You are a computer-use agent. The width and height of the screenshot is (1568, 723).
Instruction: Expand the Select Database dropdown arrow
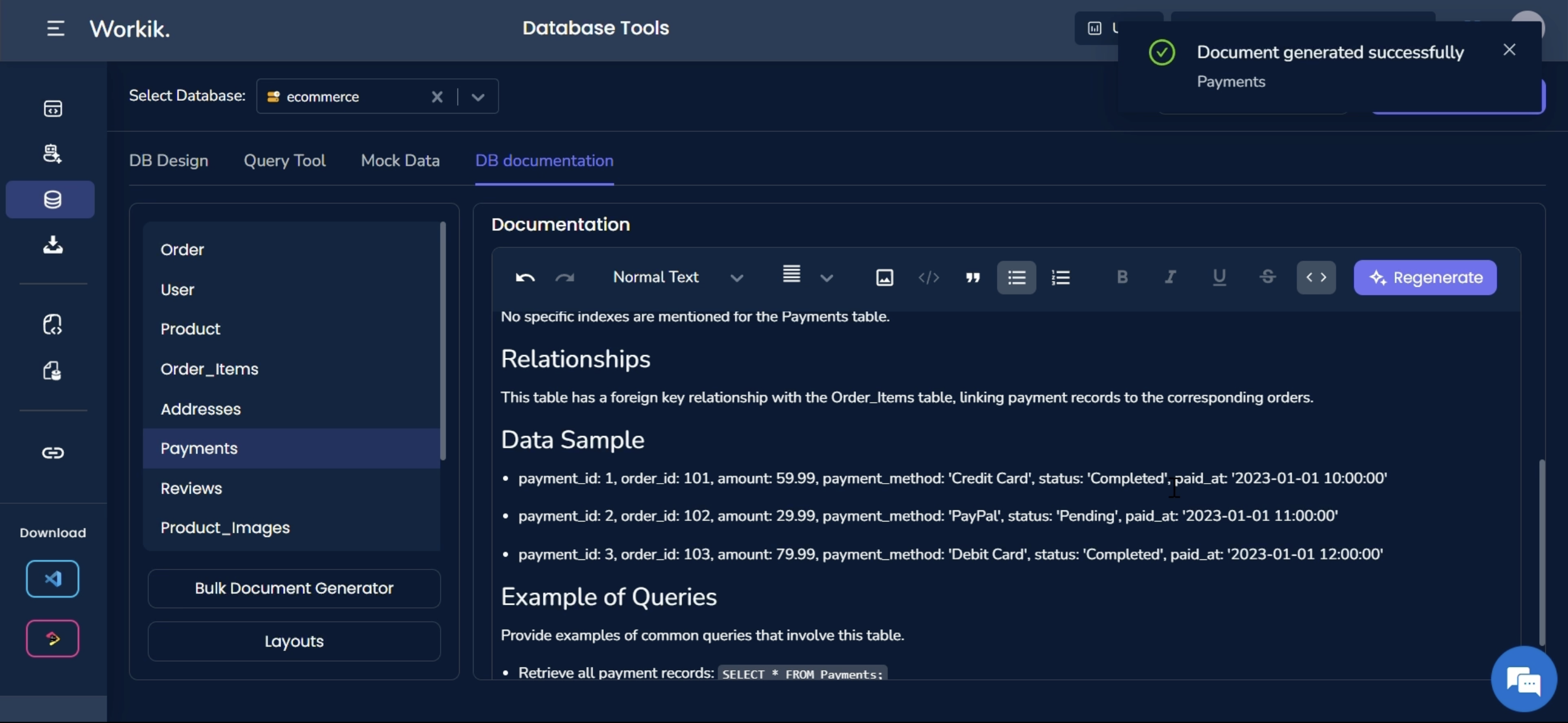click(x=478, y=97)
